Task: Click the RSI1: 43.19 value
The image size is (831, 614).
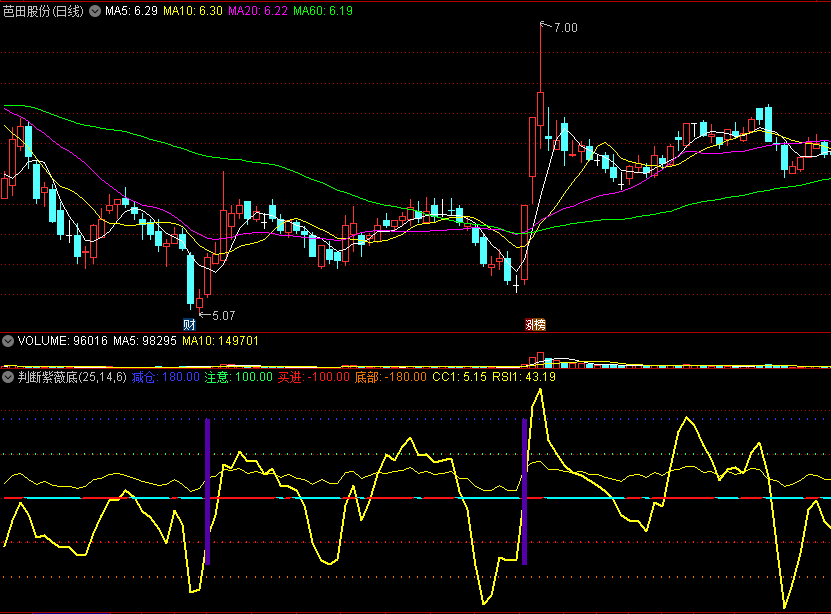Action: coord(524,377)
